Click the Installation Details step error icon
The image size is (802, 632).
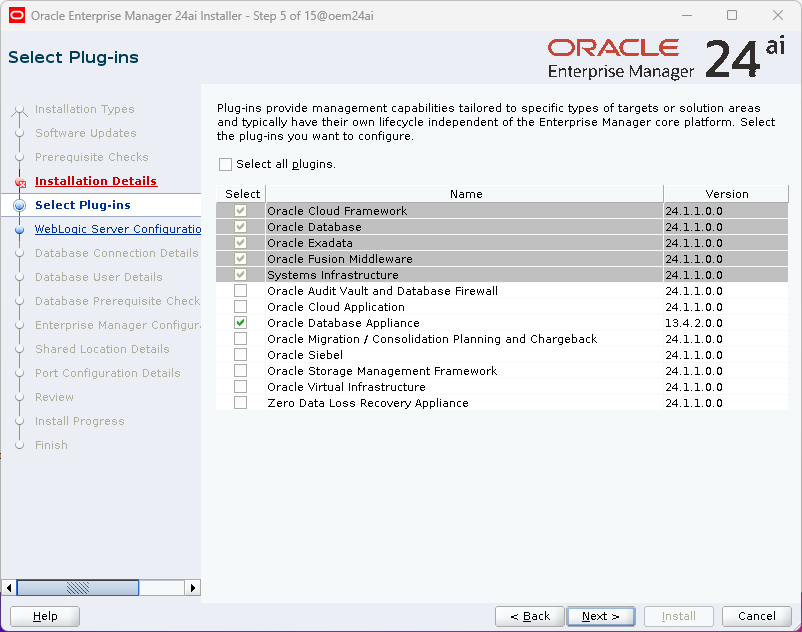click(20, 181)
